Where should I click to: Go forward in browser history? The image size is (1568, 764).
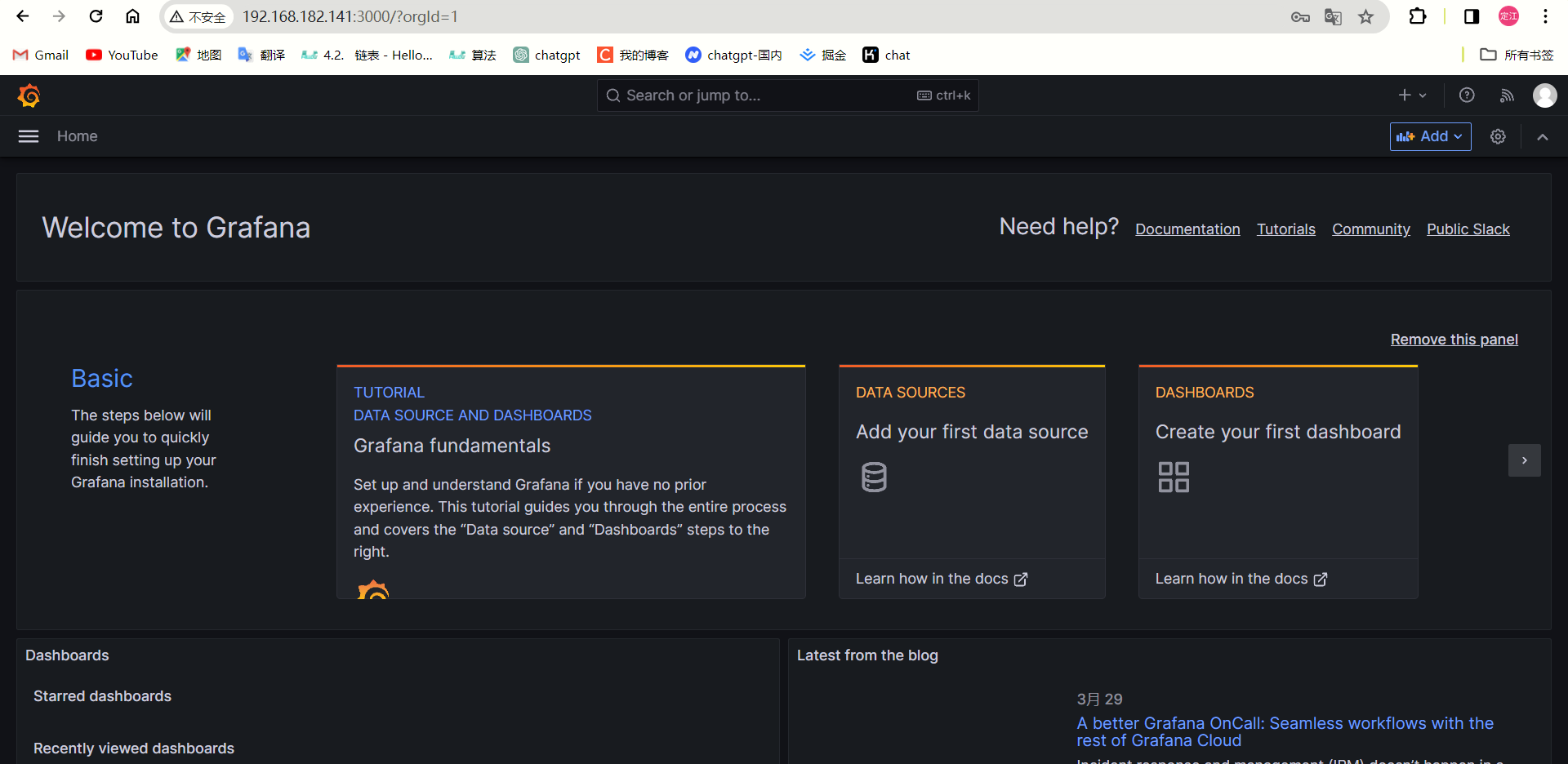pyautogui.click(x=59, y=16)
